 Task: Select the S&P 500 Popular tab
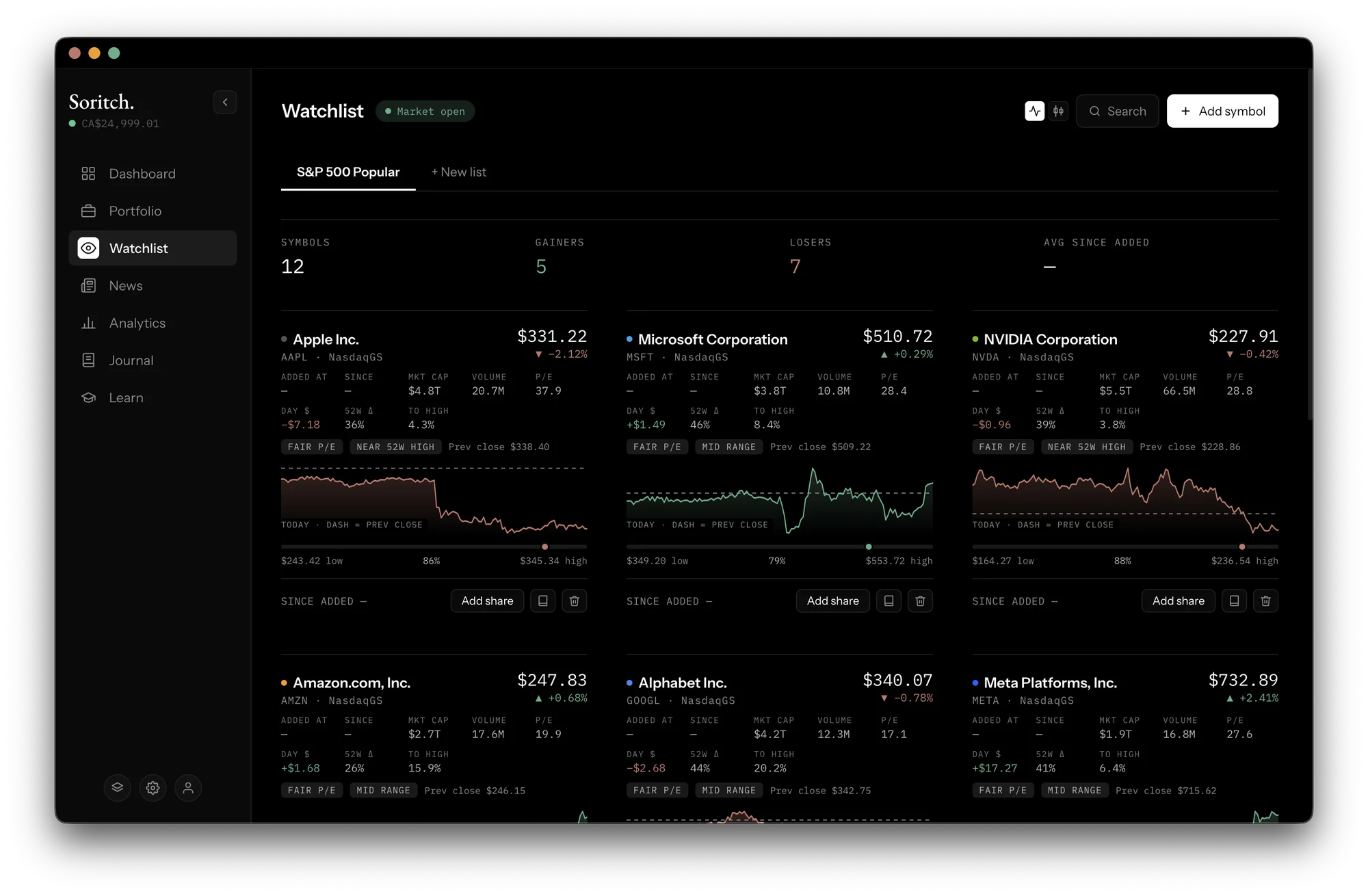348,172
